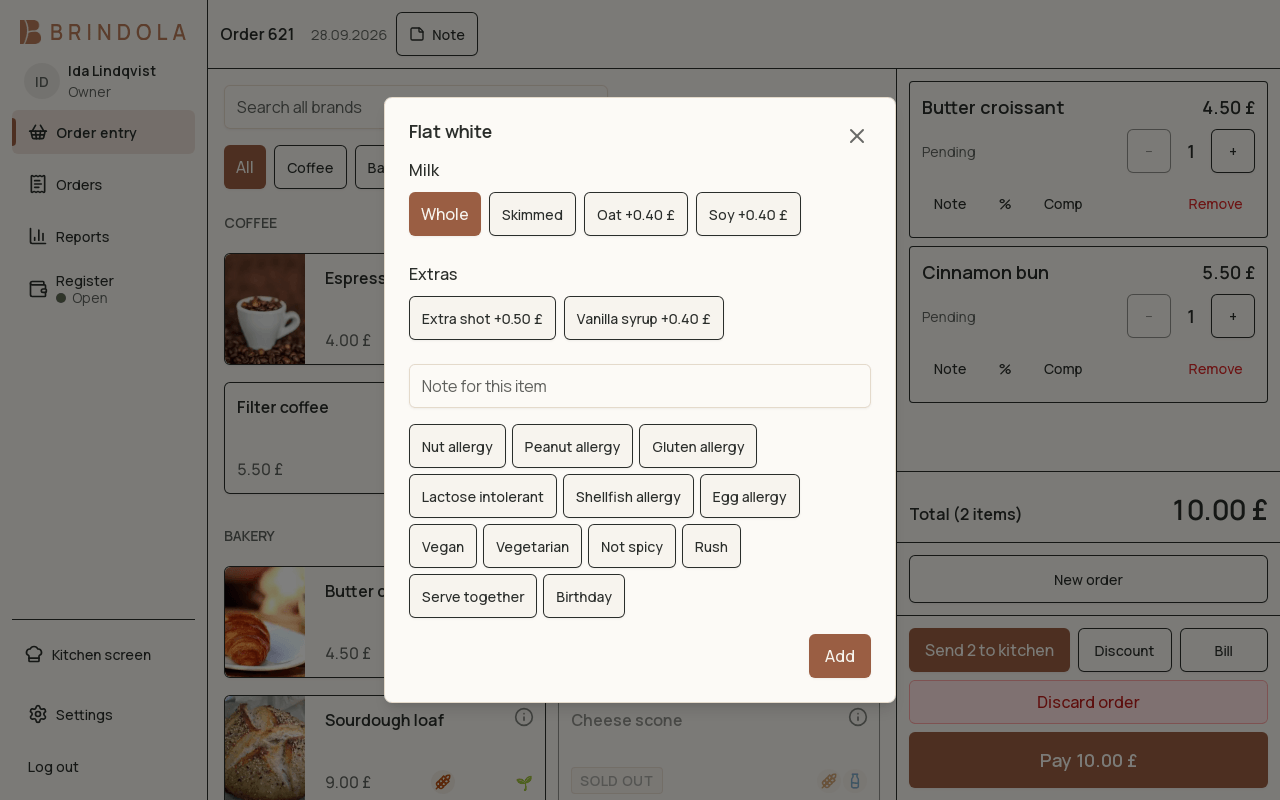
Task: Start a New order
Action: click(x=1088, y=579)
